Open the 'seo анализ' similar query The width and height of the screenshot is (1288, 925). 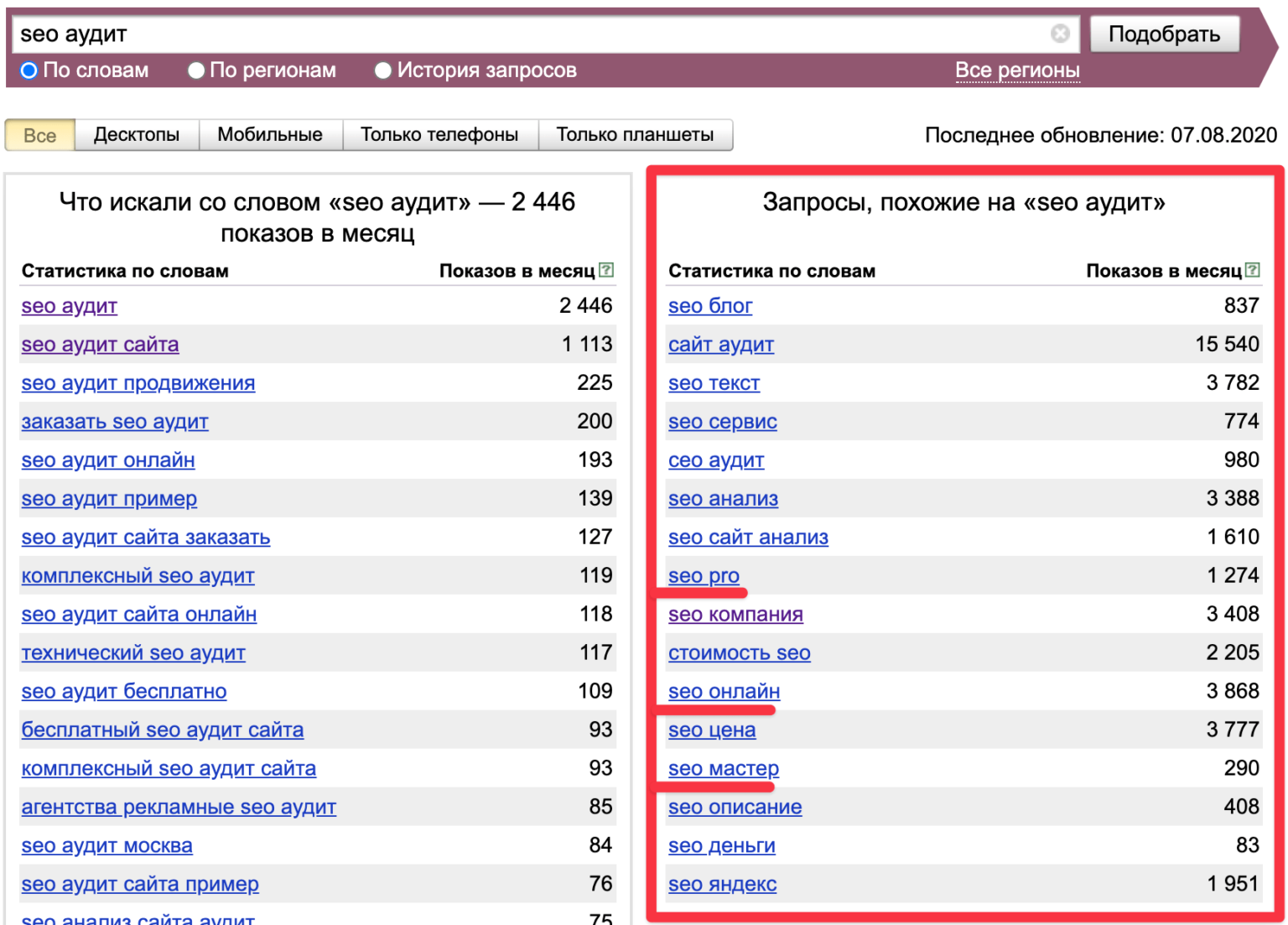pos(724,499)
